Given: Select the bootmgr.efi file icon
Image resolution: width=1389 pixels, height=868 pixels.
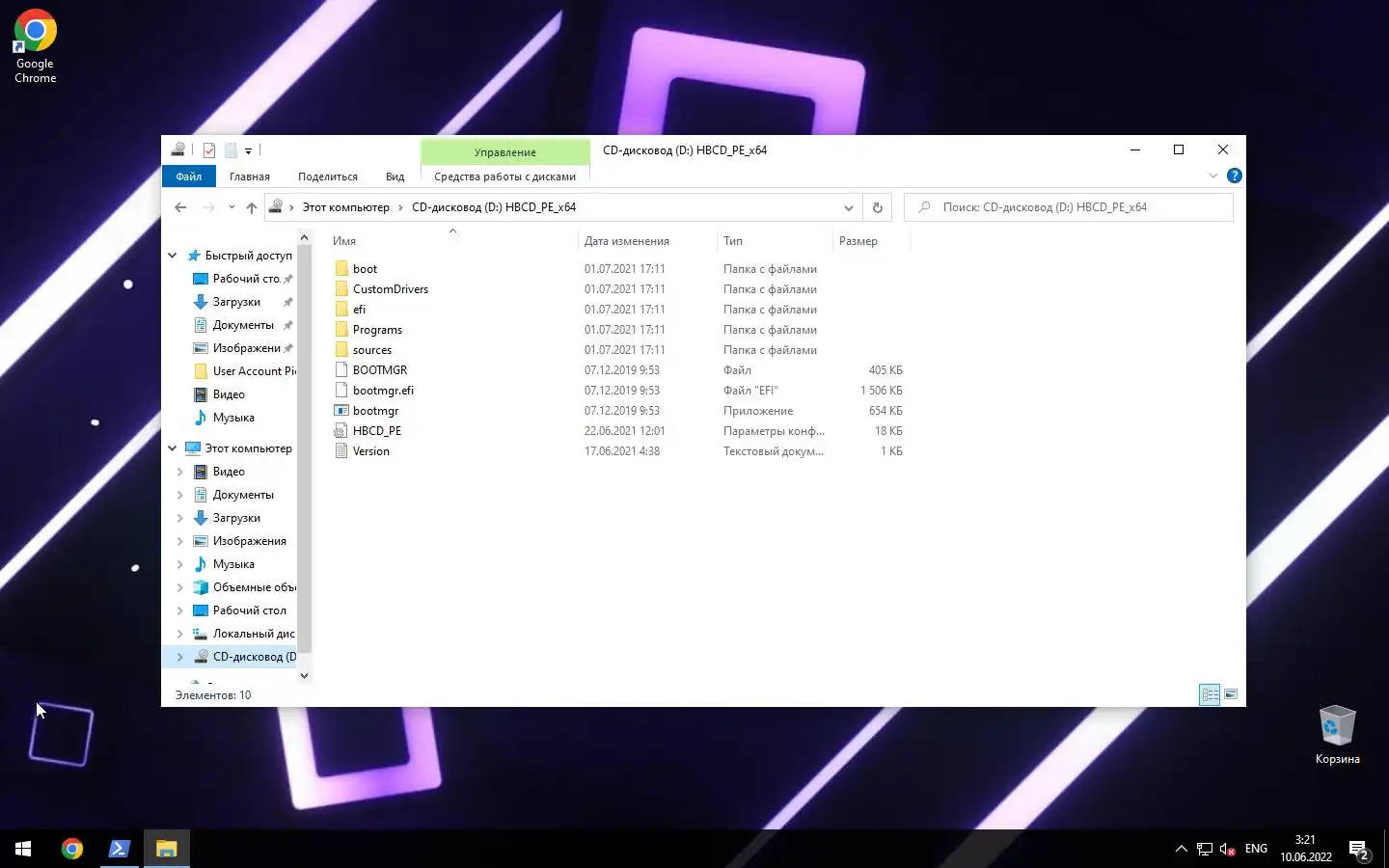Looking at the screenshot, I should click(341, 391).
